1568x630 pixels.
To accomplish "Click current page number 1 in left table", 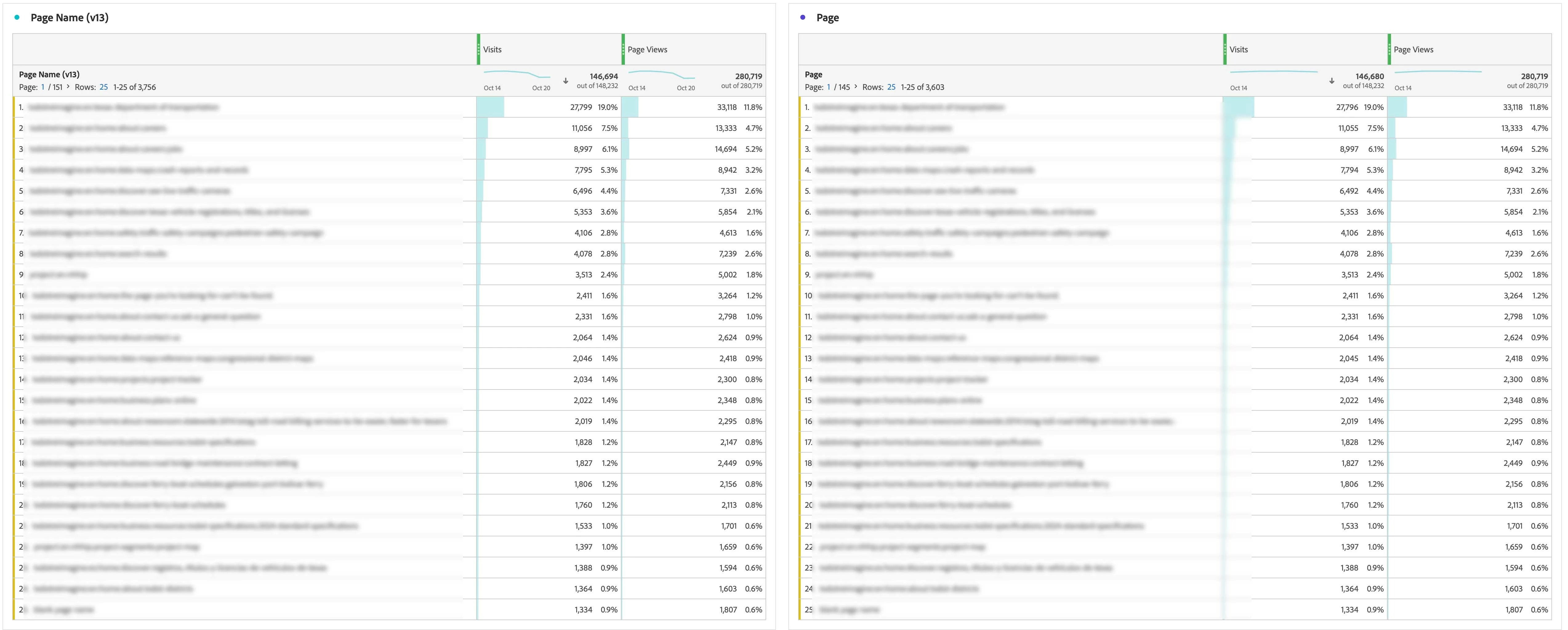I will [x=42, y=87].
